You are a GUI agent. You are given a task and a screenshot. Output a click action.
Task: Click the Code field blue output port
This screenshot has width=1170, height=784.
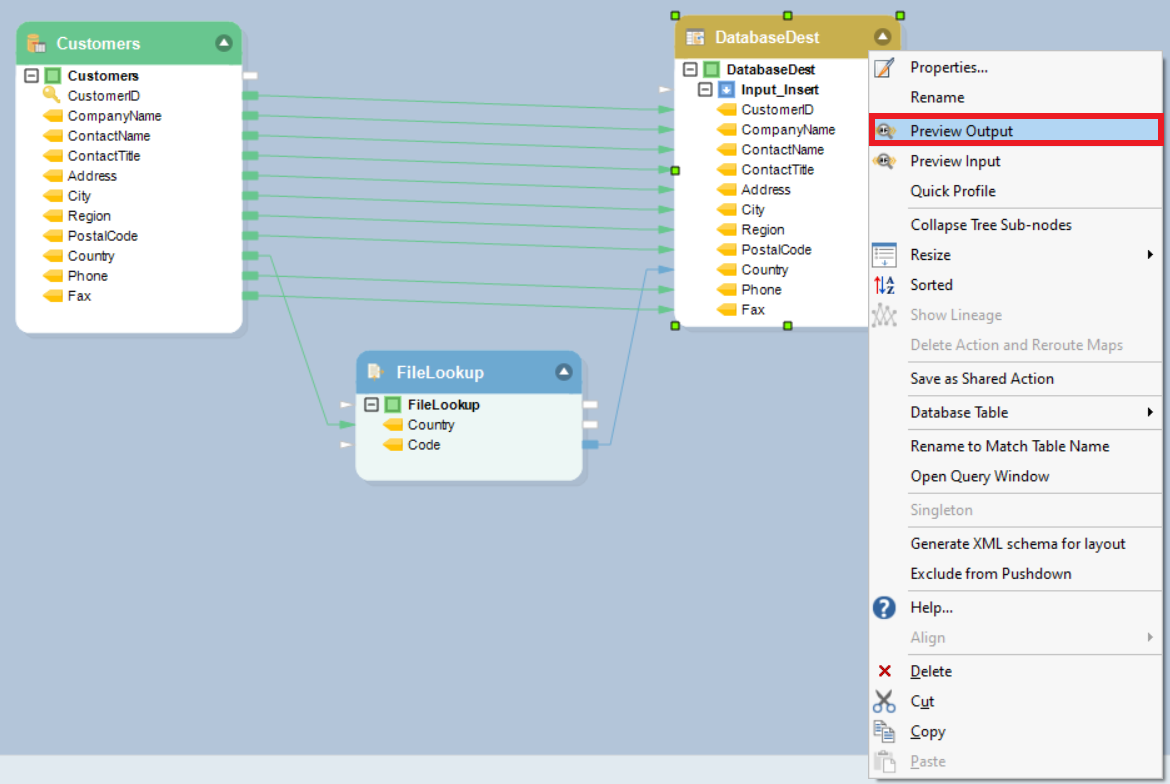tap(590, 445)
